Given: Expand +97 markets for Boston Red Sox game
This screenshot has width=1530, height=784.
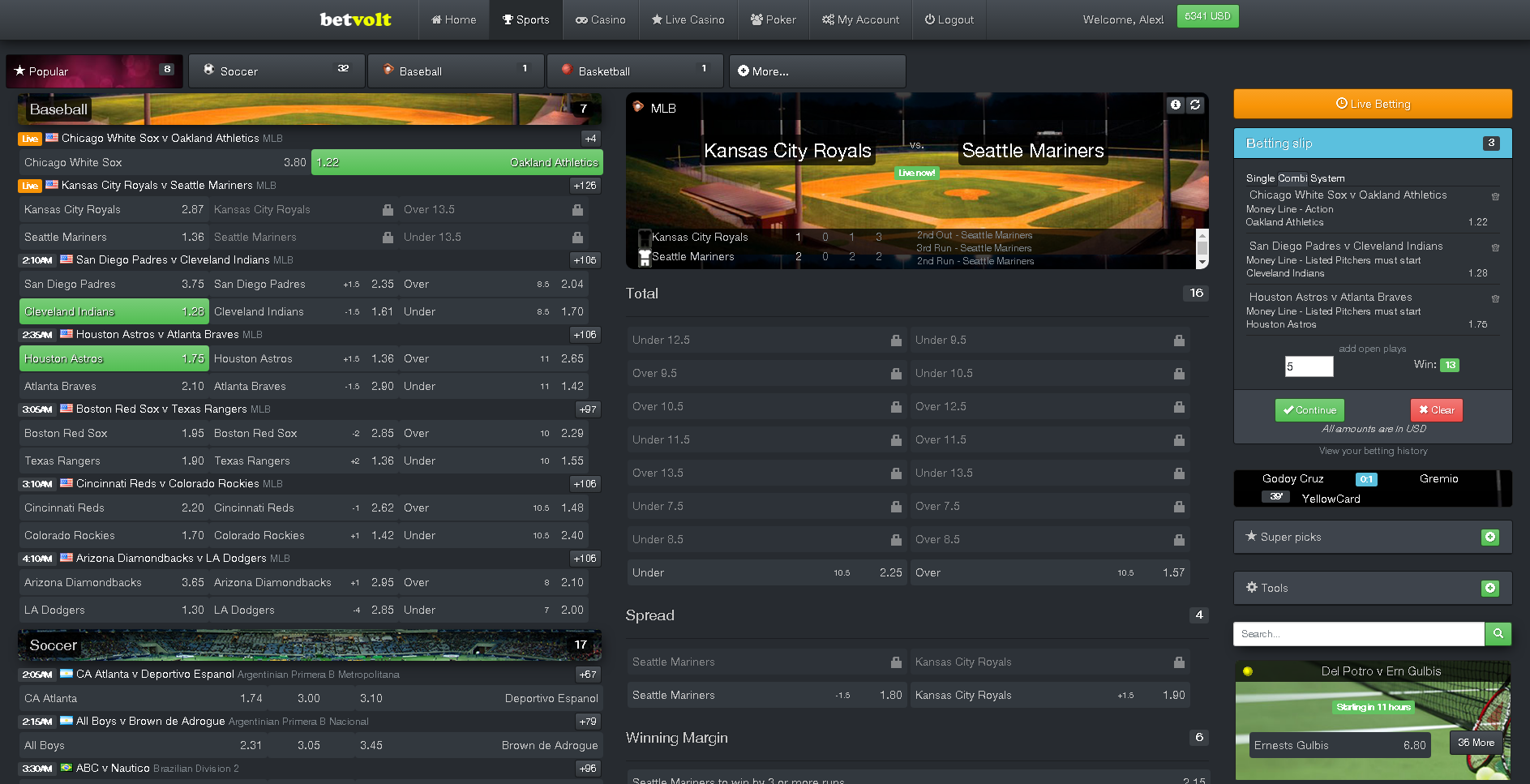Looking at the screenshot, I should click(x=588, y=409).
